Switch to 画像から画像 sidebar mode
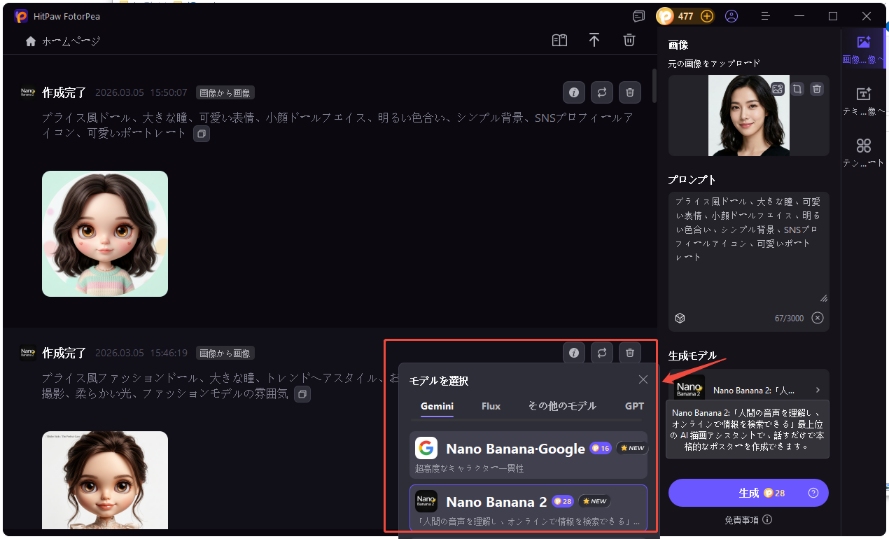This screenshot has height=539, width=889. tap(863, 48)
